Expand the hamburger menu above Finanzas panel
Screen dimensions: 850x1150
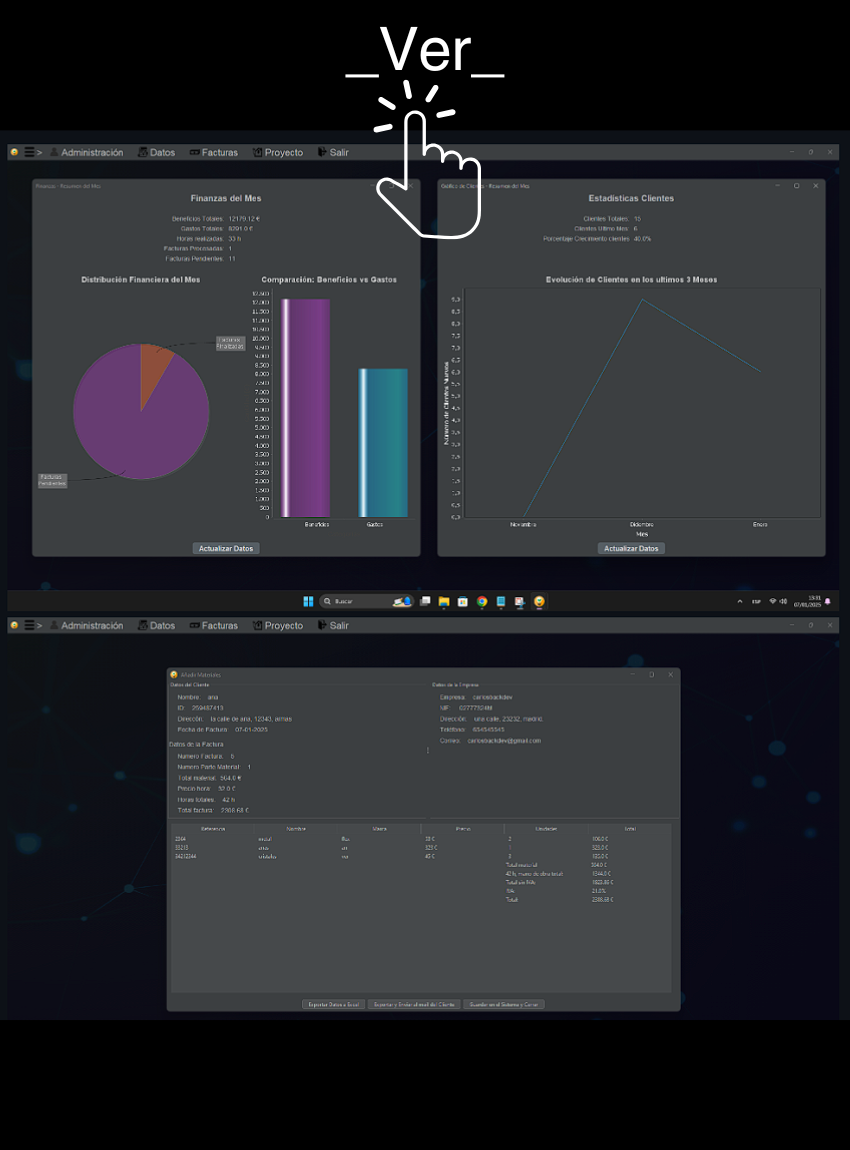[x=29, y=153]
